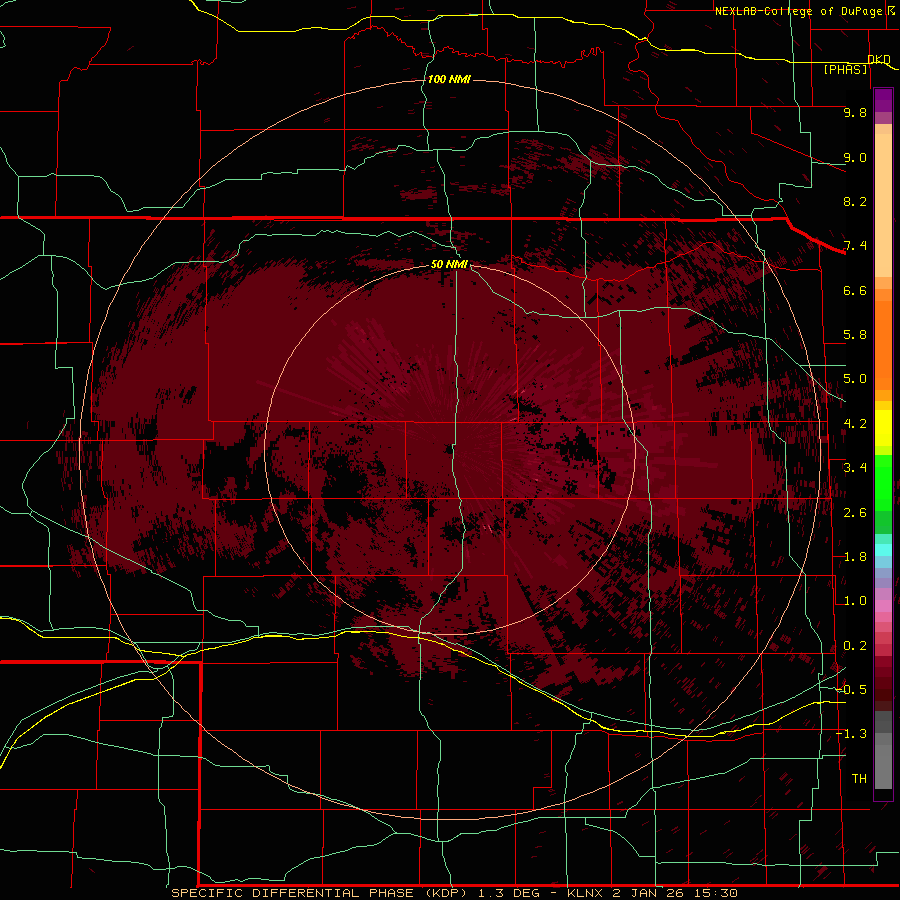
Task: Select the 3.4 value on the color scale
Action: click(855, 468)
